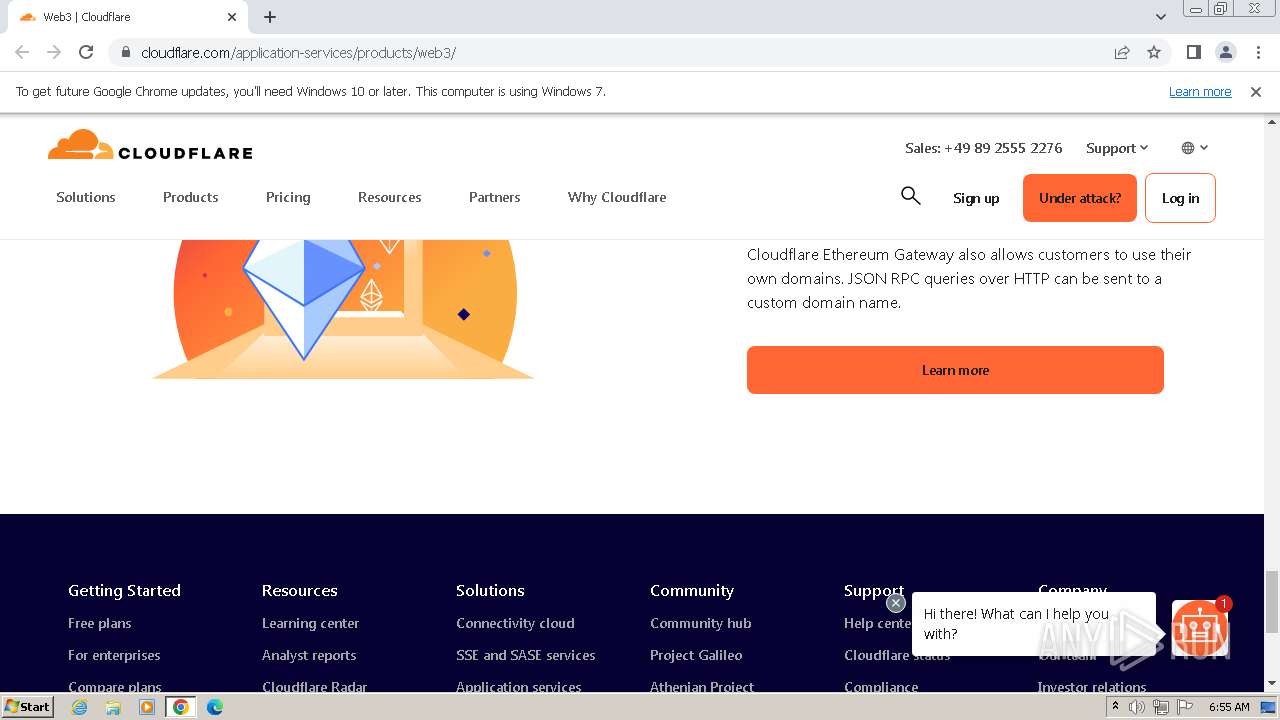Click Learn more in update bar
Viewport: 1280px width, 720px height.
1200,91
